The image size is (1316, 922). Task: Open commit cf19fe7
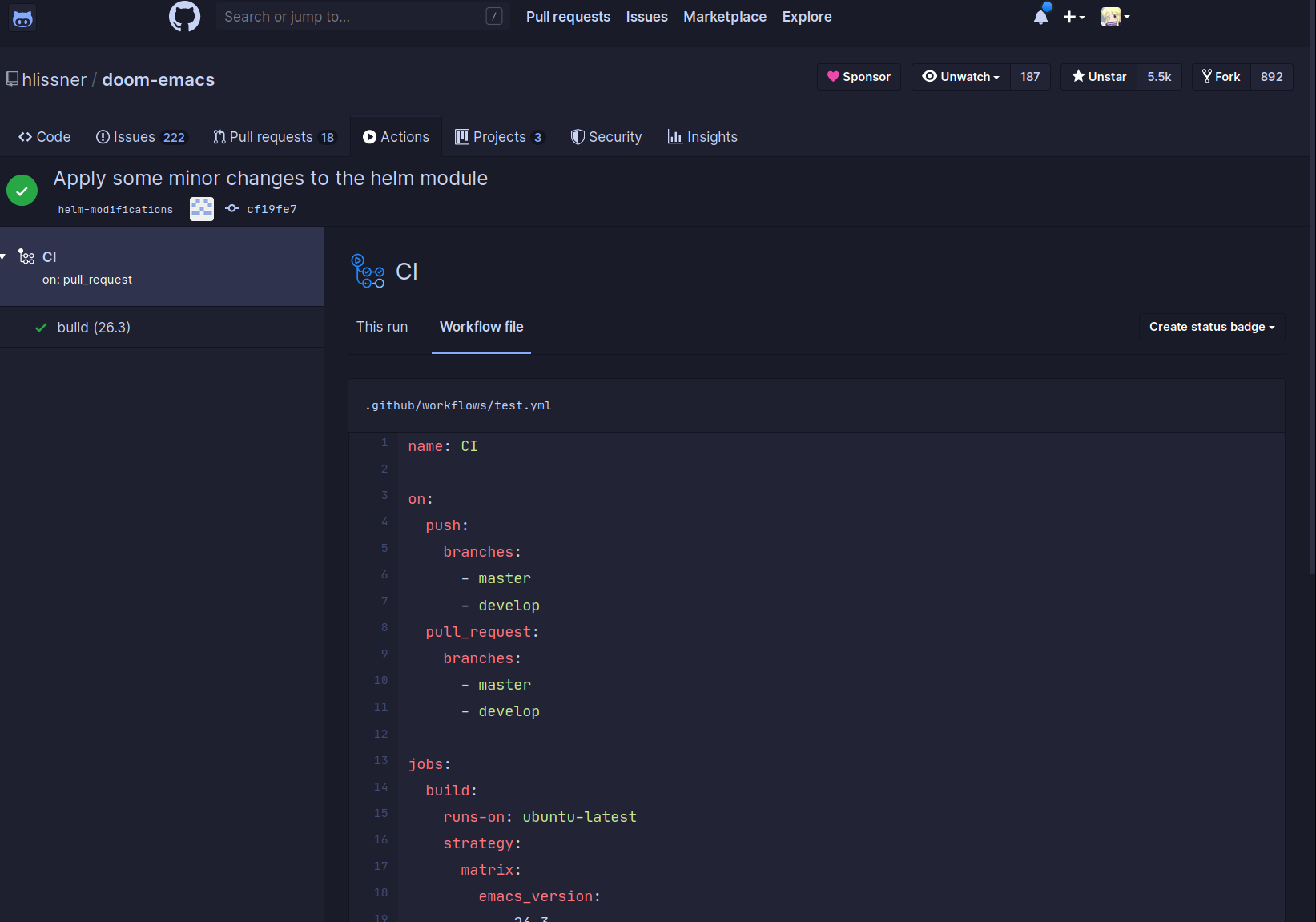tap(272, 208)
